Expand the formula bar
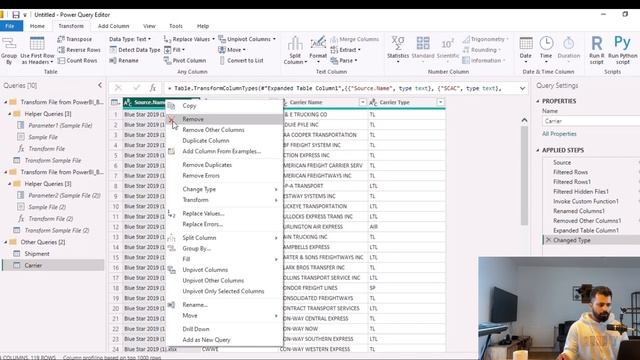 click(x=522, y=88)
